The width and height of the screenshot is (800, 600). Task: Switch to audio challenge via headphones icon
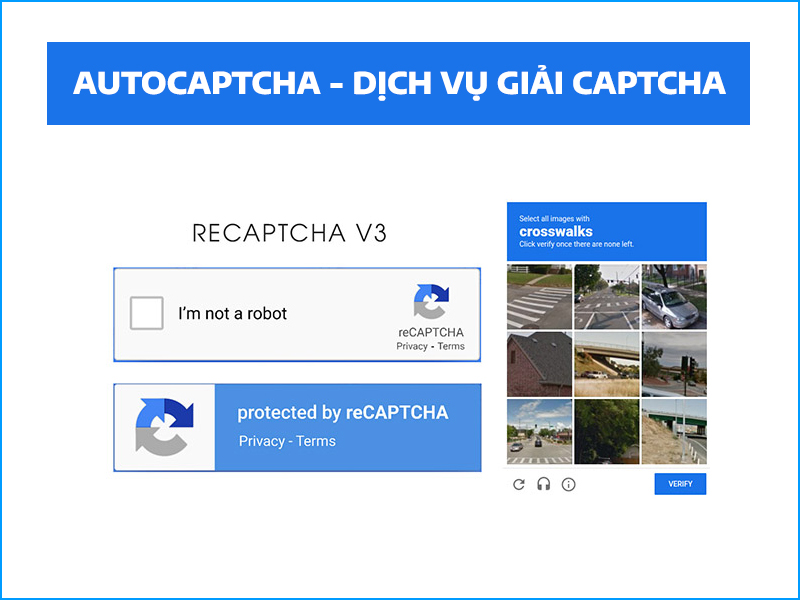[544, 484]
